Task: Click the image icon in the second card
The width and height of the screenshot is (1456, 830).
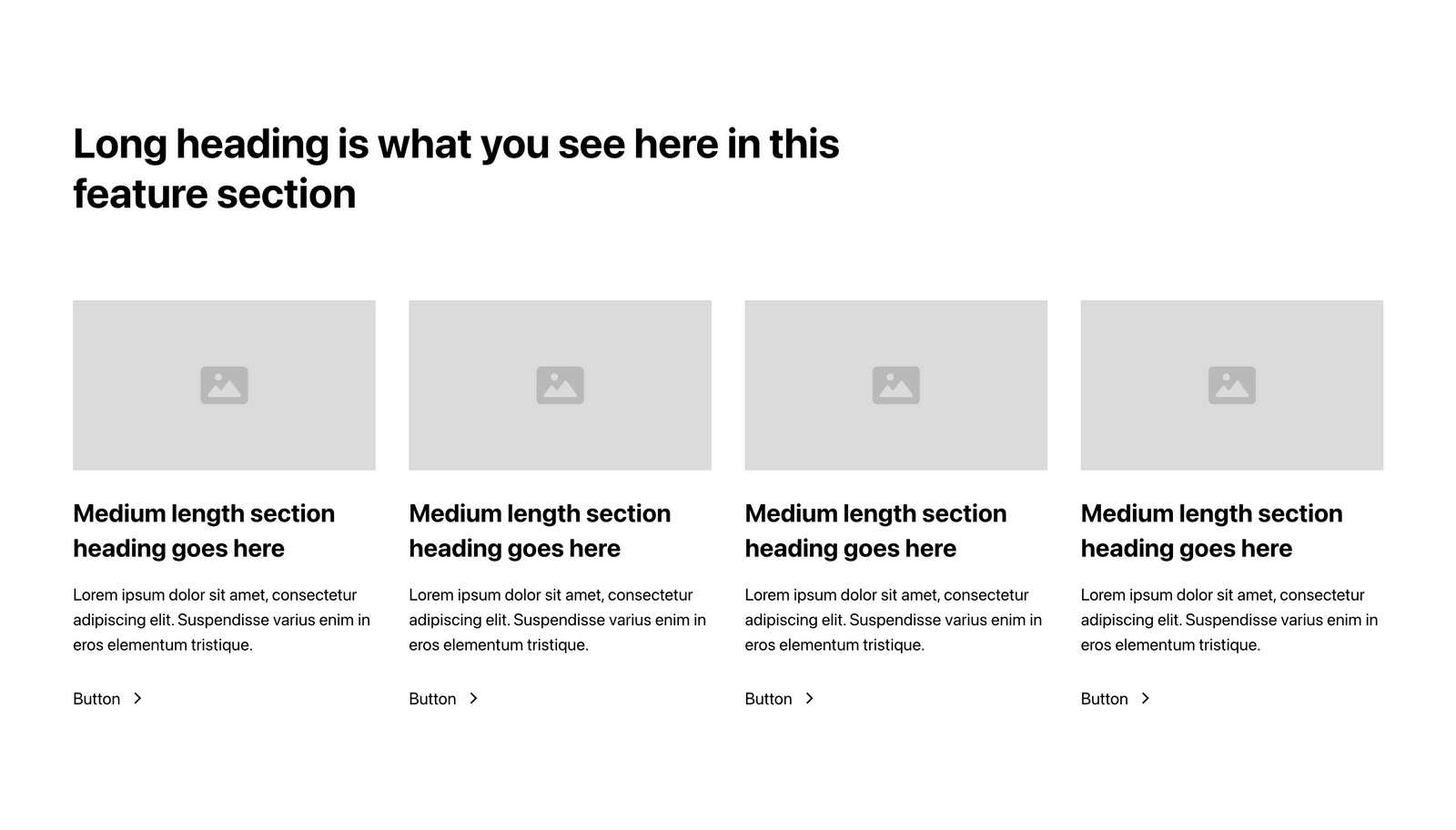Action: click(x=560, y=385)
